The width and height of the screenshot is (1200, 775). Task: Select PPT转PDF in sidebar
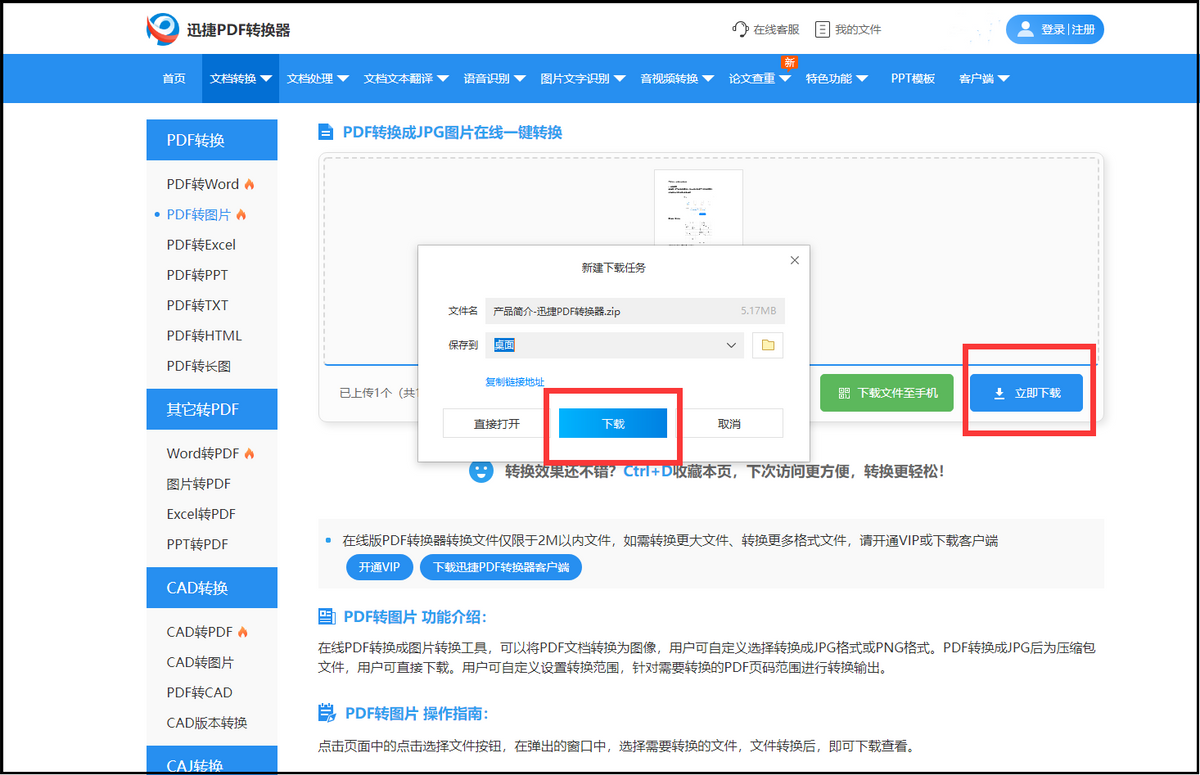click(197, 544)
